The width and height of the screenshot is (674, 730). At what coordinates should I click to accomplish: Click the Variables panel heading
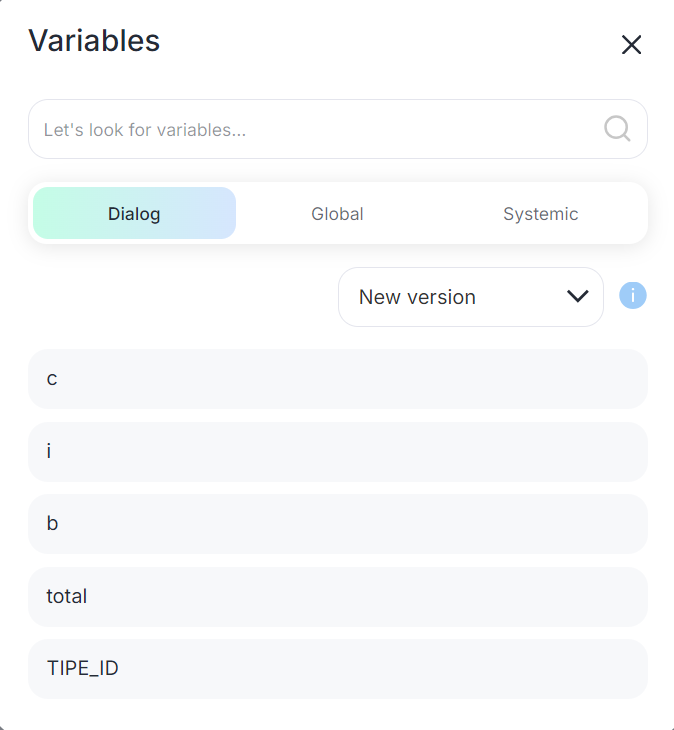click(94, 41)
